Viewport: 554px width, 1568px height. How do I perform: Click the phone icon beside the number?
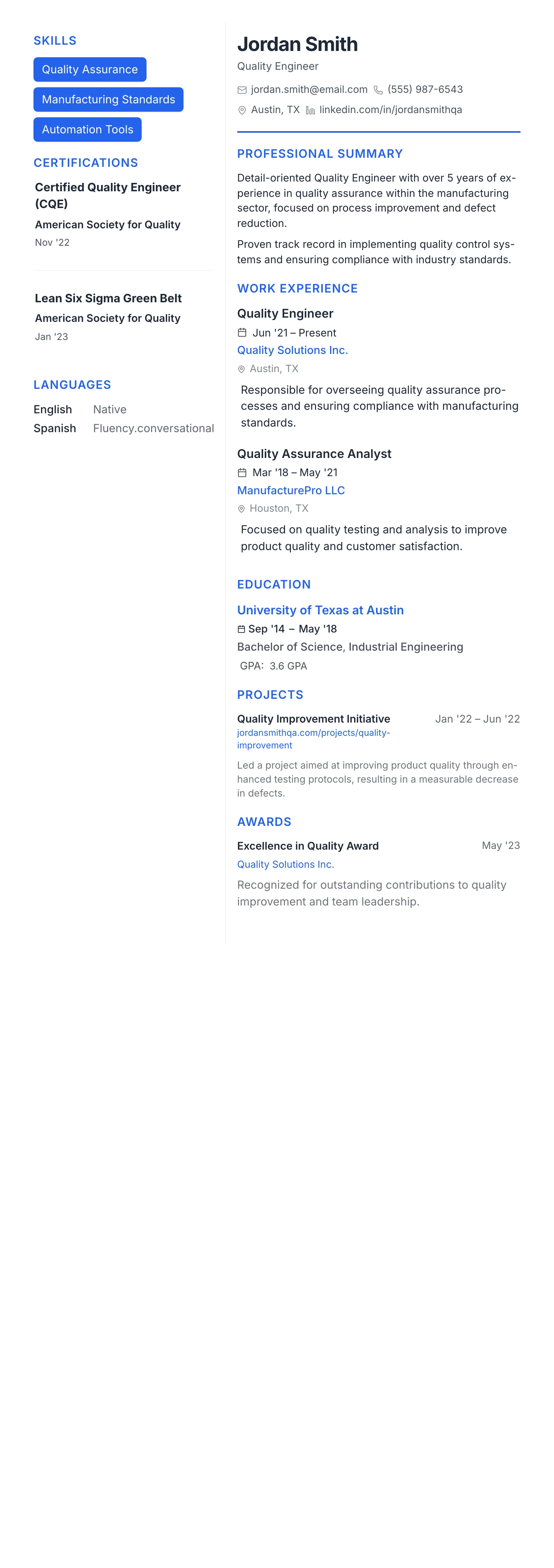pos(378,90)
